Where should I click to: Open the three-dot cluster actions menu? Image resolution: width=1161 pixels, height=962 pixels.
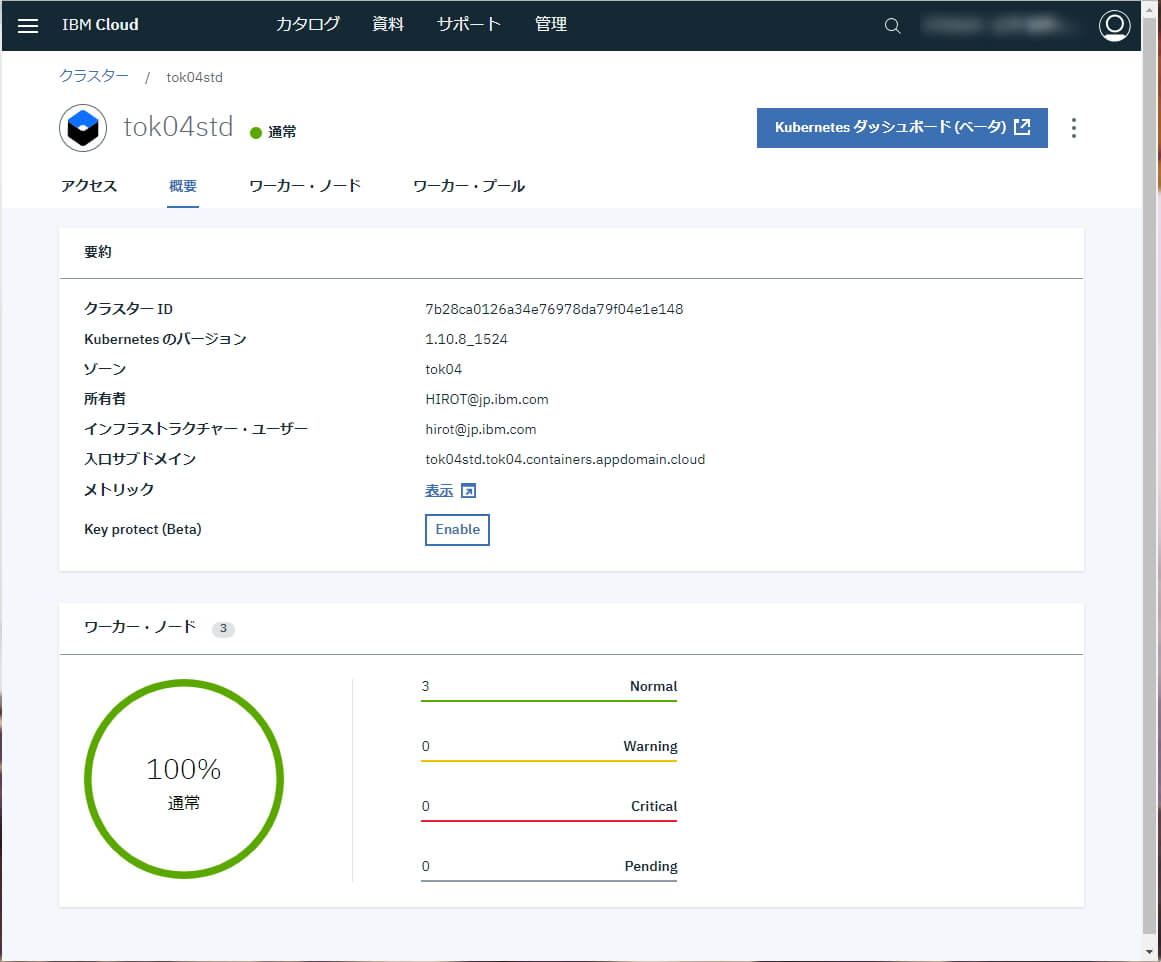(x=1074, y=128)
